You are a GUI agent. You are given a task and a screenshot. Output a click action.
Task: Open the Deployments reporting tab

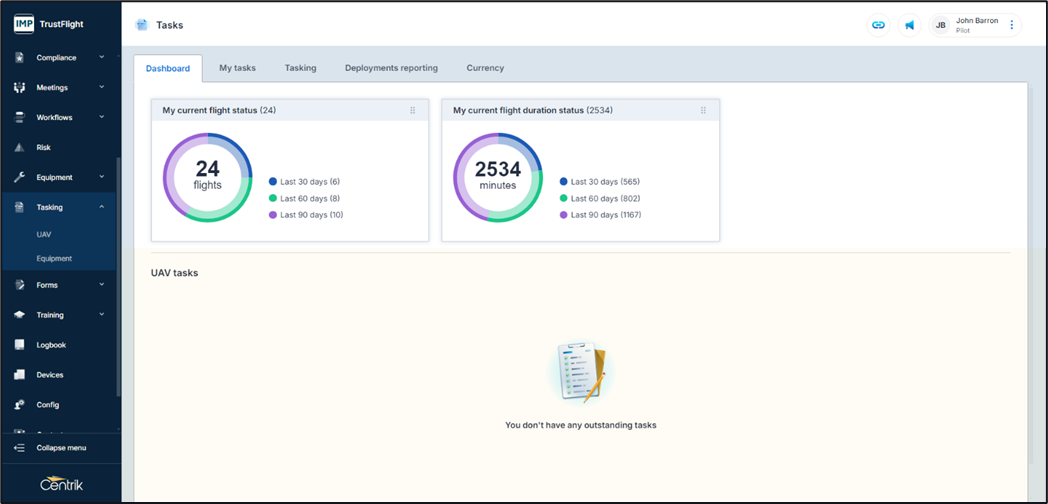click(391, 68)
